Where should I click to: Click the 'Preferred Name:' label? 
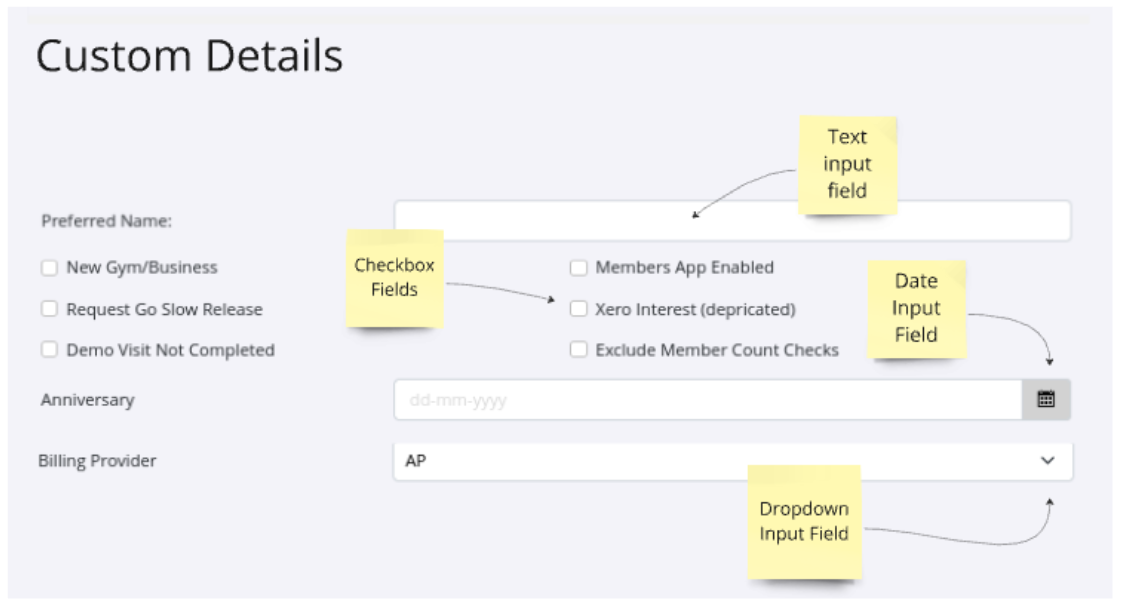tap(106, 221)
